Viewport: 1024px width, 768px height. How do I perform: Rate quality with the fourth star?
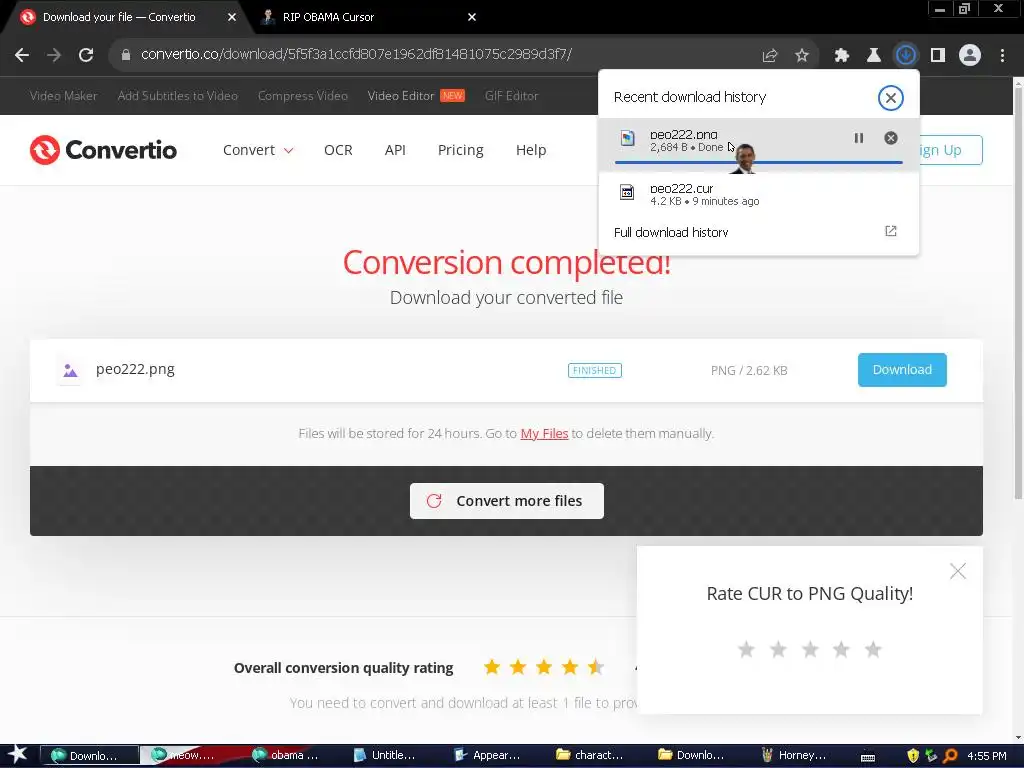(x=841, y=649)
